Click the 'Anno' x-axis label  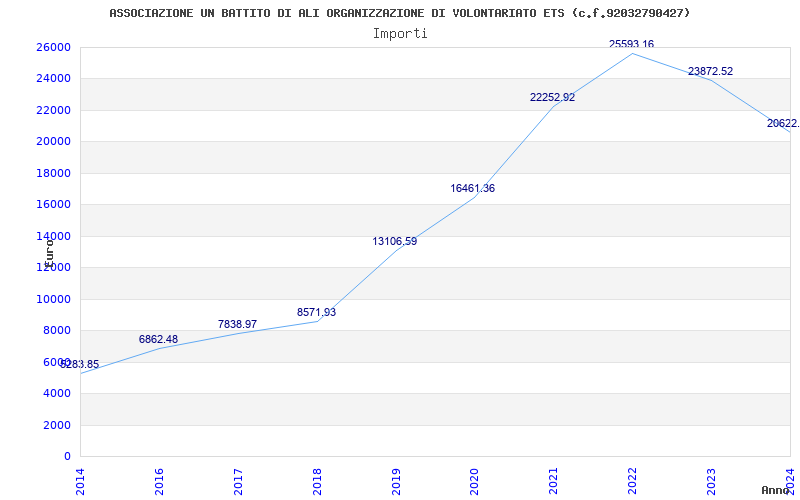click(x=776, y=490)
